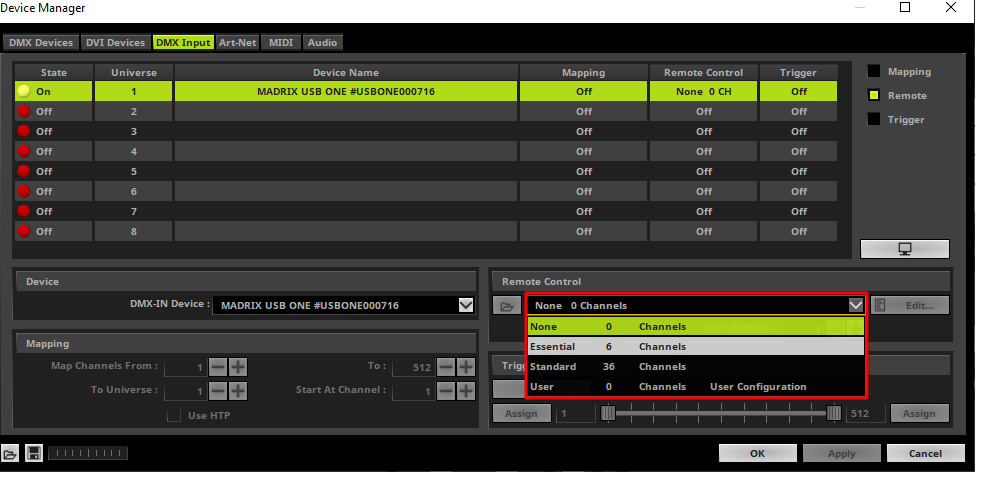
Task: Toggle red state indicator for universe 8
Action: pyautogui.click(x=24, y=231)
